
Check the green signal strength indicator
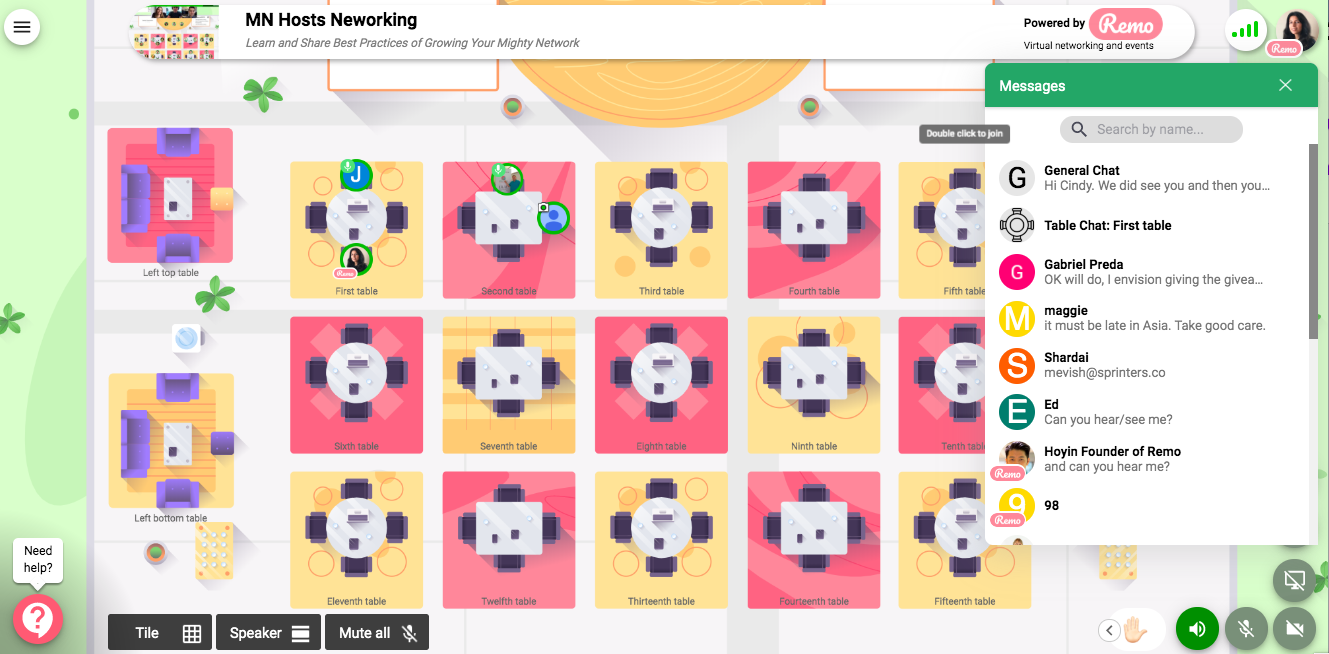coord(1245,28)
